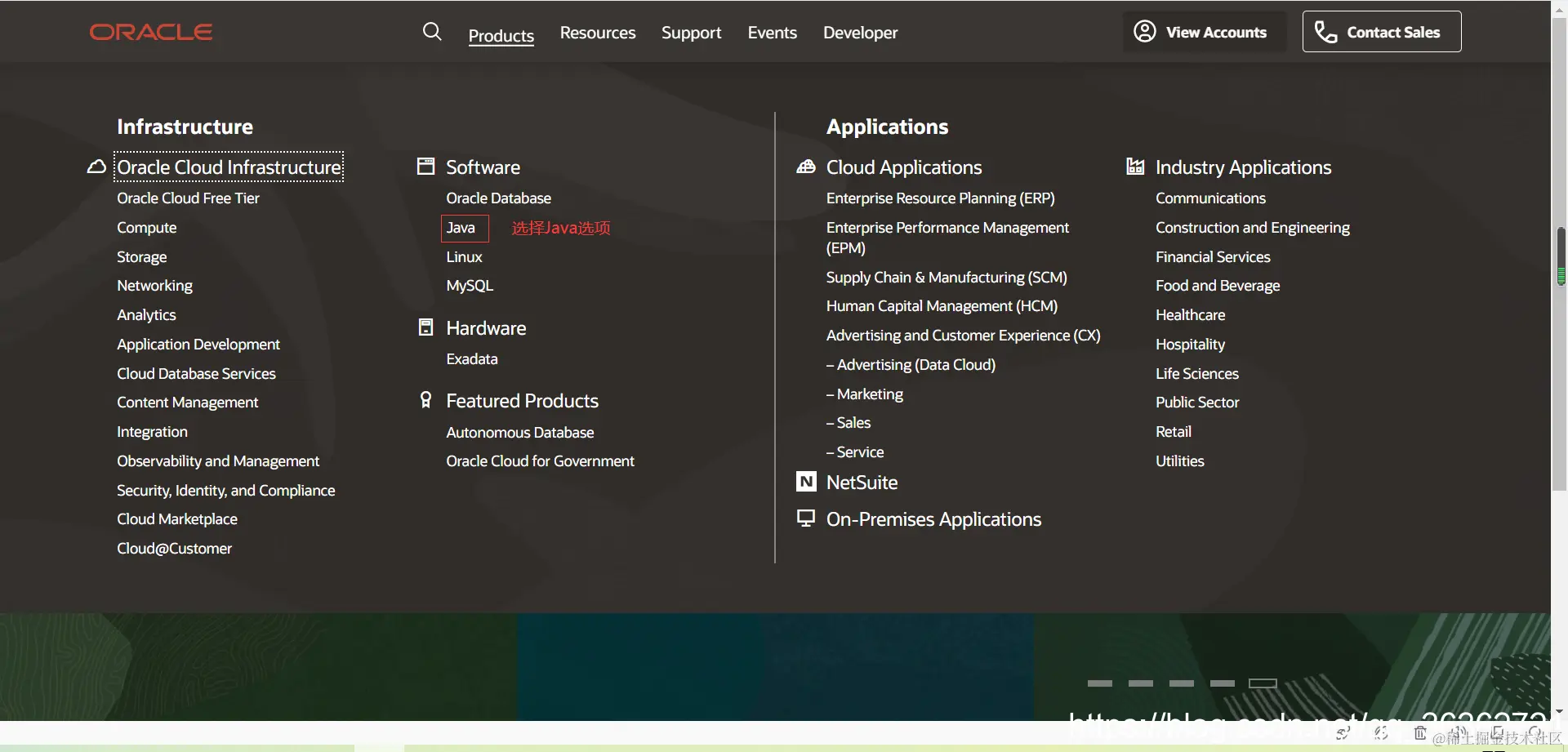Open Industry Applications heading link

[1243, 167]
